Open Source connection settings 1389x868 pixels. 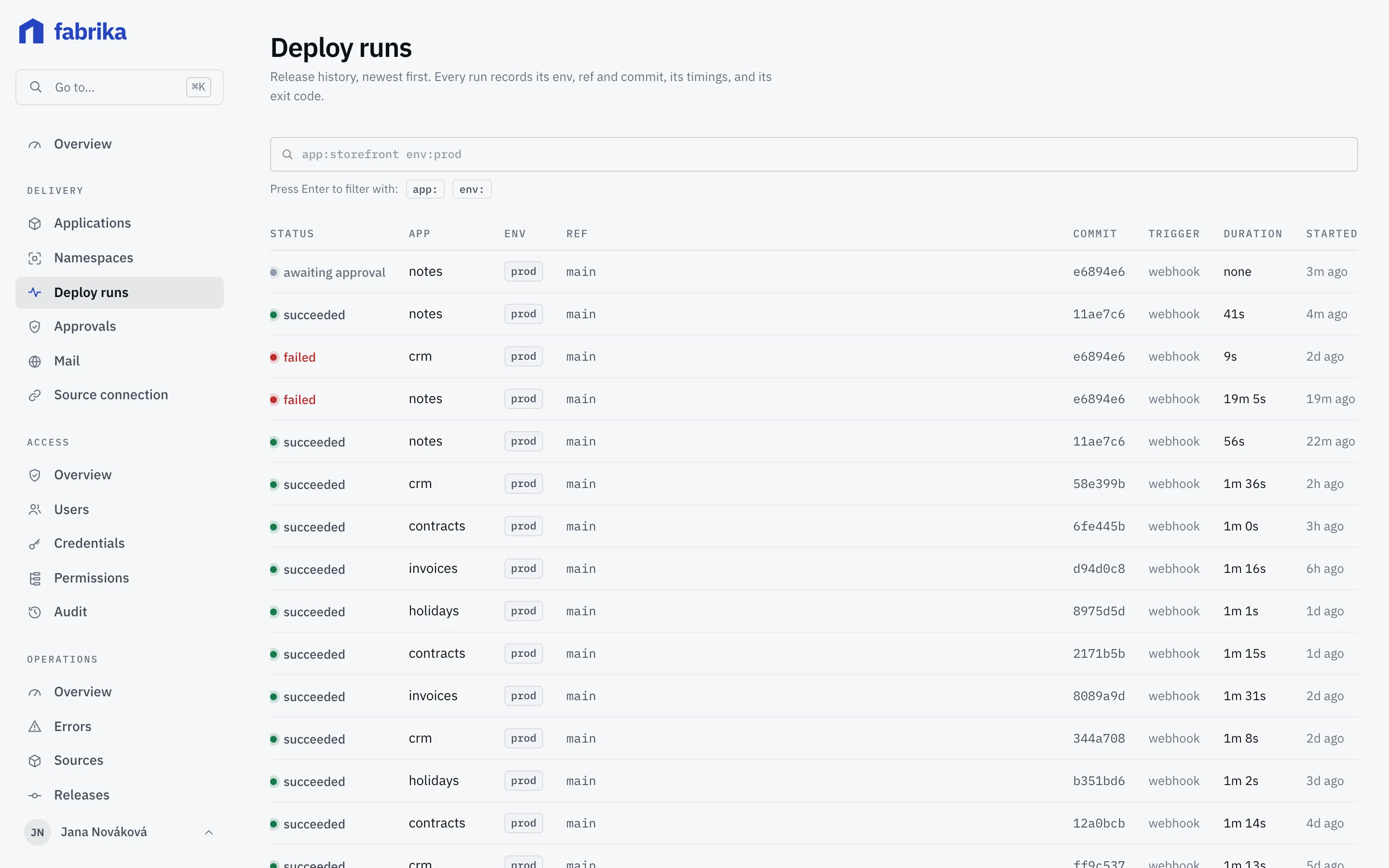pyautogui.click(x=120, y=395)
